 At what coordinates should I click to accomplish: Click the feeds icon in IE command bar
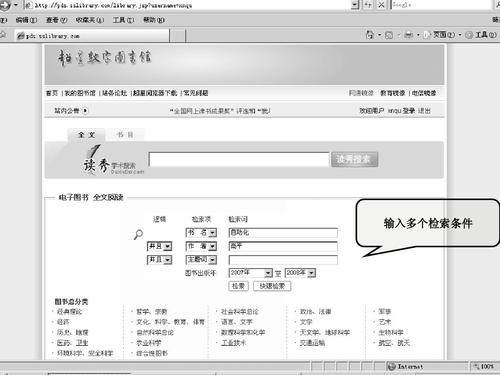point(389,35)
